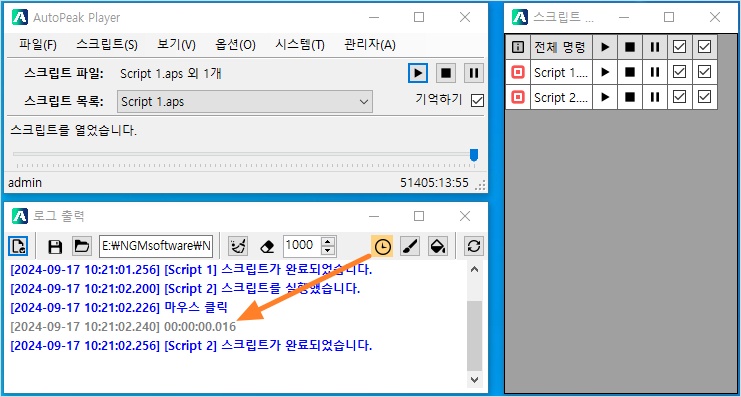741x397 pixels.
Task: Click the info icon in the script list header
Action: pos(518,47)
